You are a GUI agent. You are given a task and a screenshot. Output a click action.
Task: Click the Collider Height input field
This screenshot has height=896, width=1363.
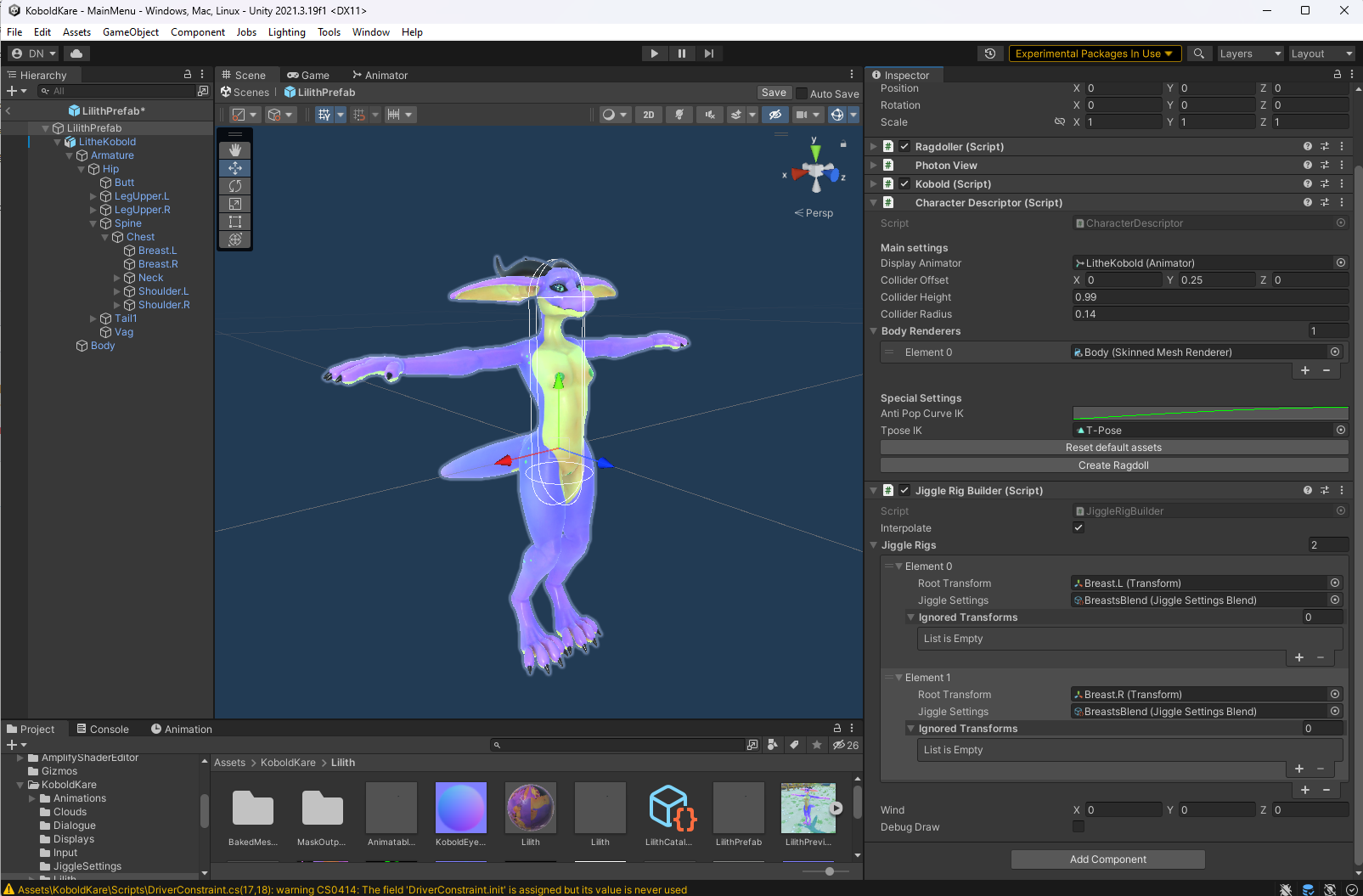1210,297
